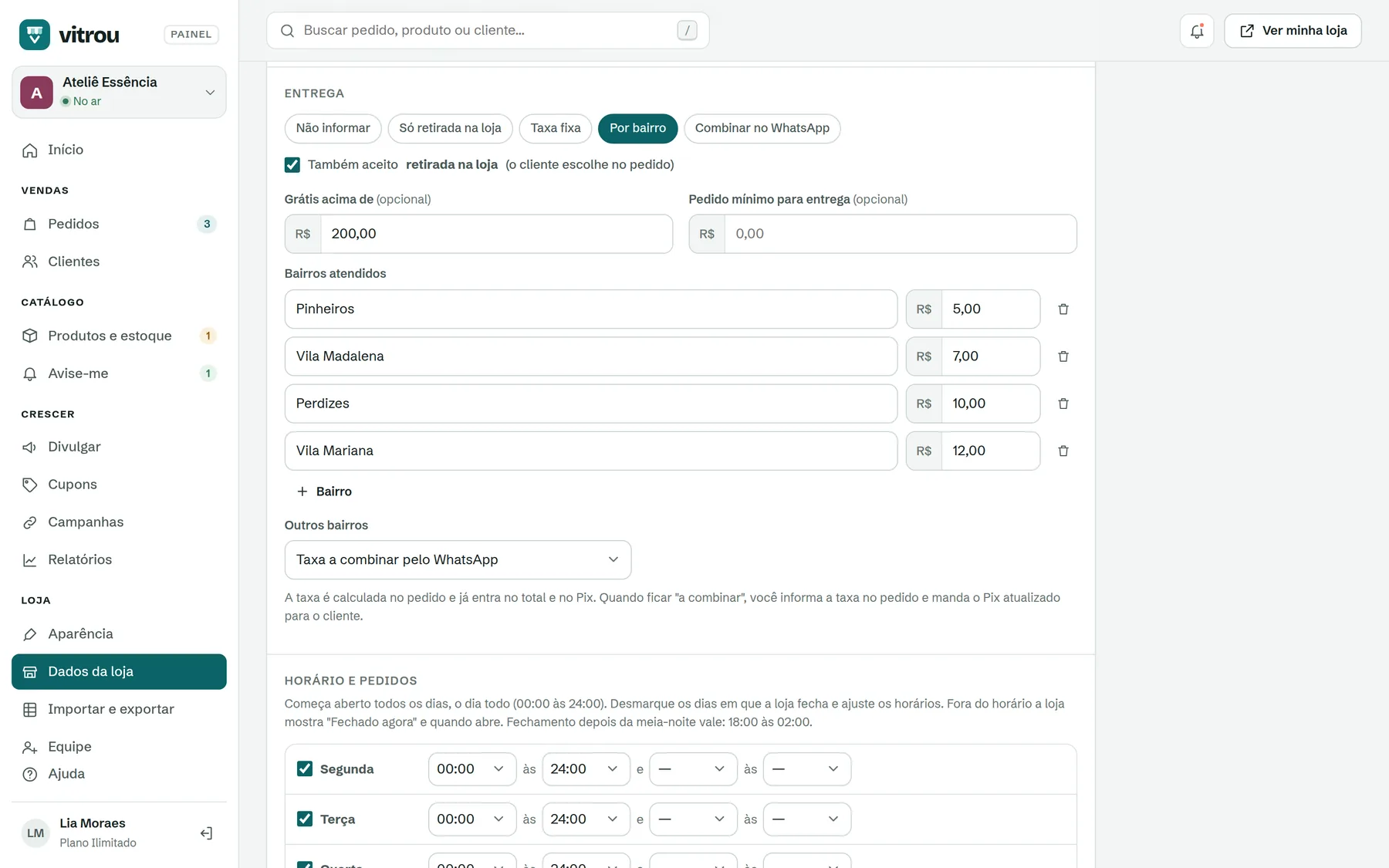Click the 'Ver minha loja' button

point(1293,31)
